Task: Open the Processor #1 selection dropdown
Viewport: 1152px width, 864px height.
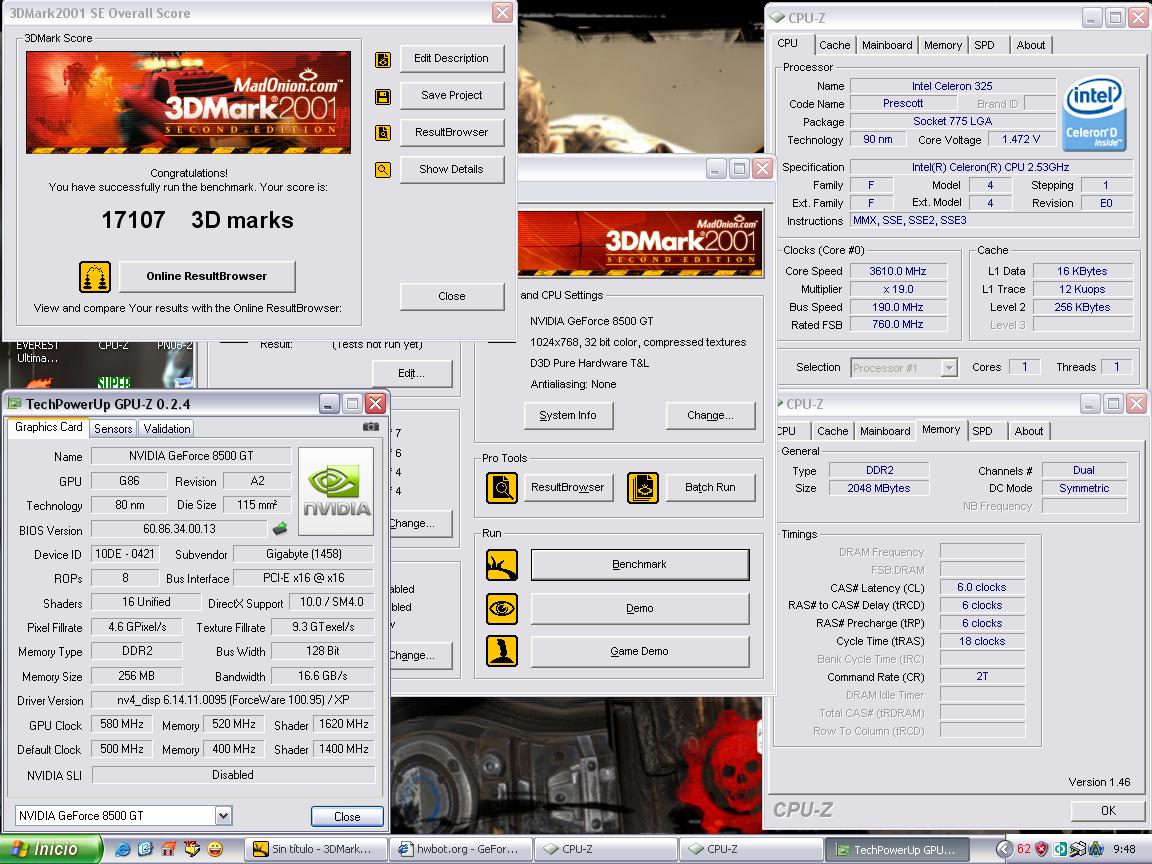Action: 949,367
